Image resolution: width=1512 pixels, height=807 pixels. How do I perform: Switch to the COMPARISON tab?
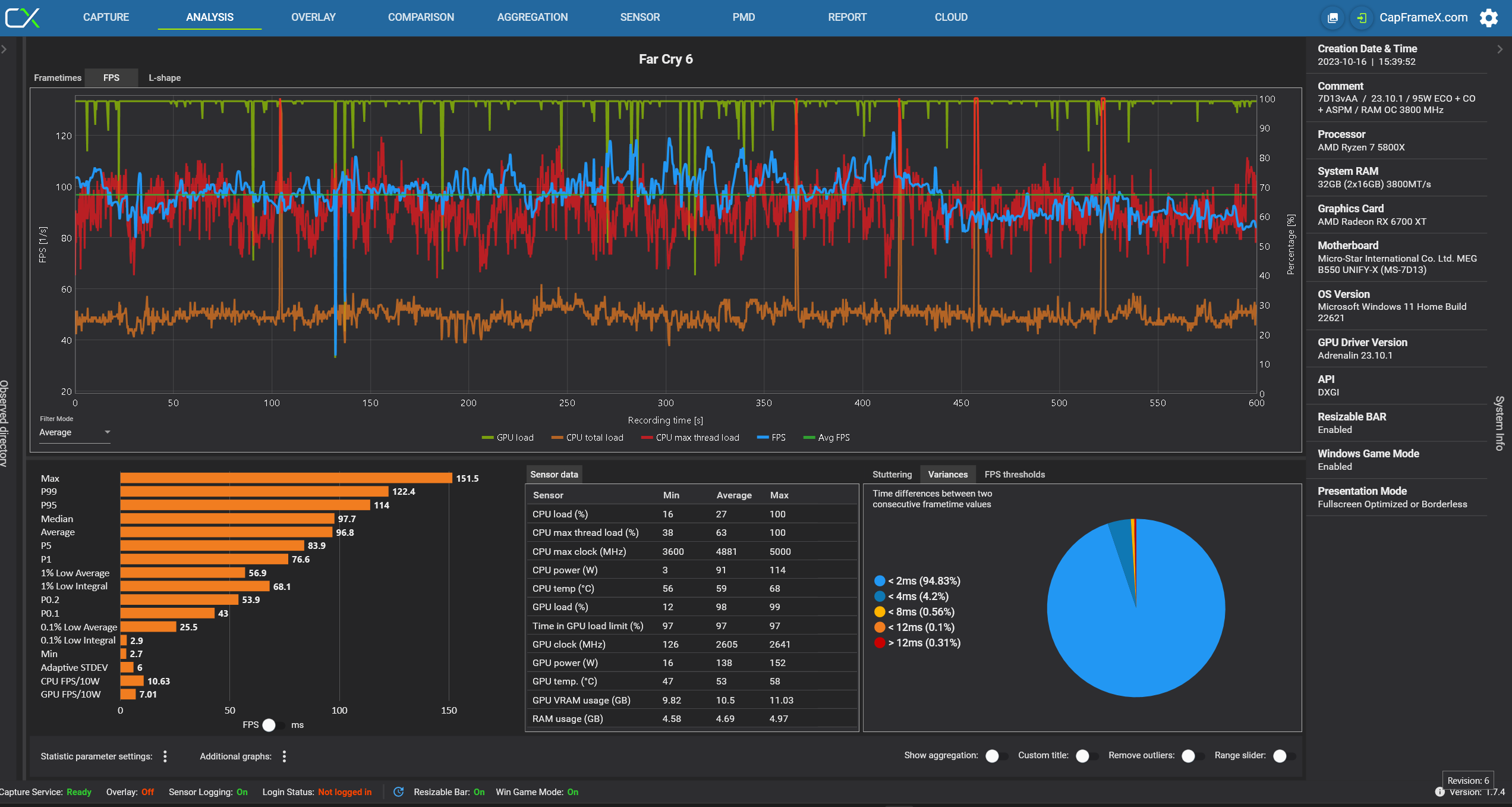point(421,17)
